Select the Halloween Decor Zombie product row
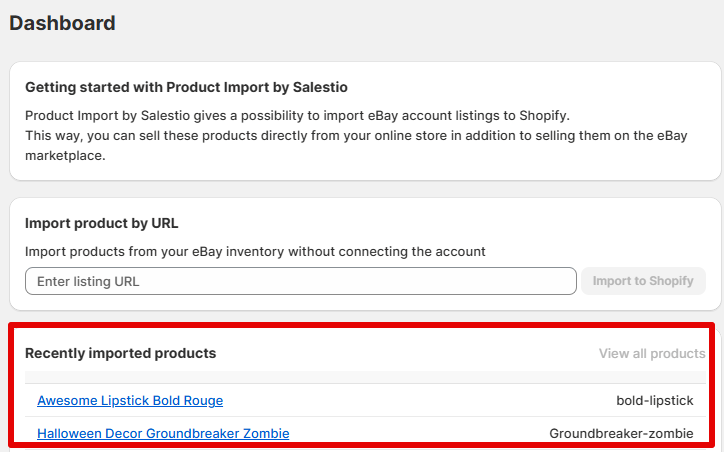 (420, 433)
